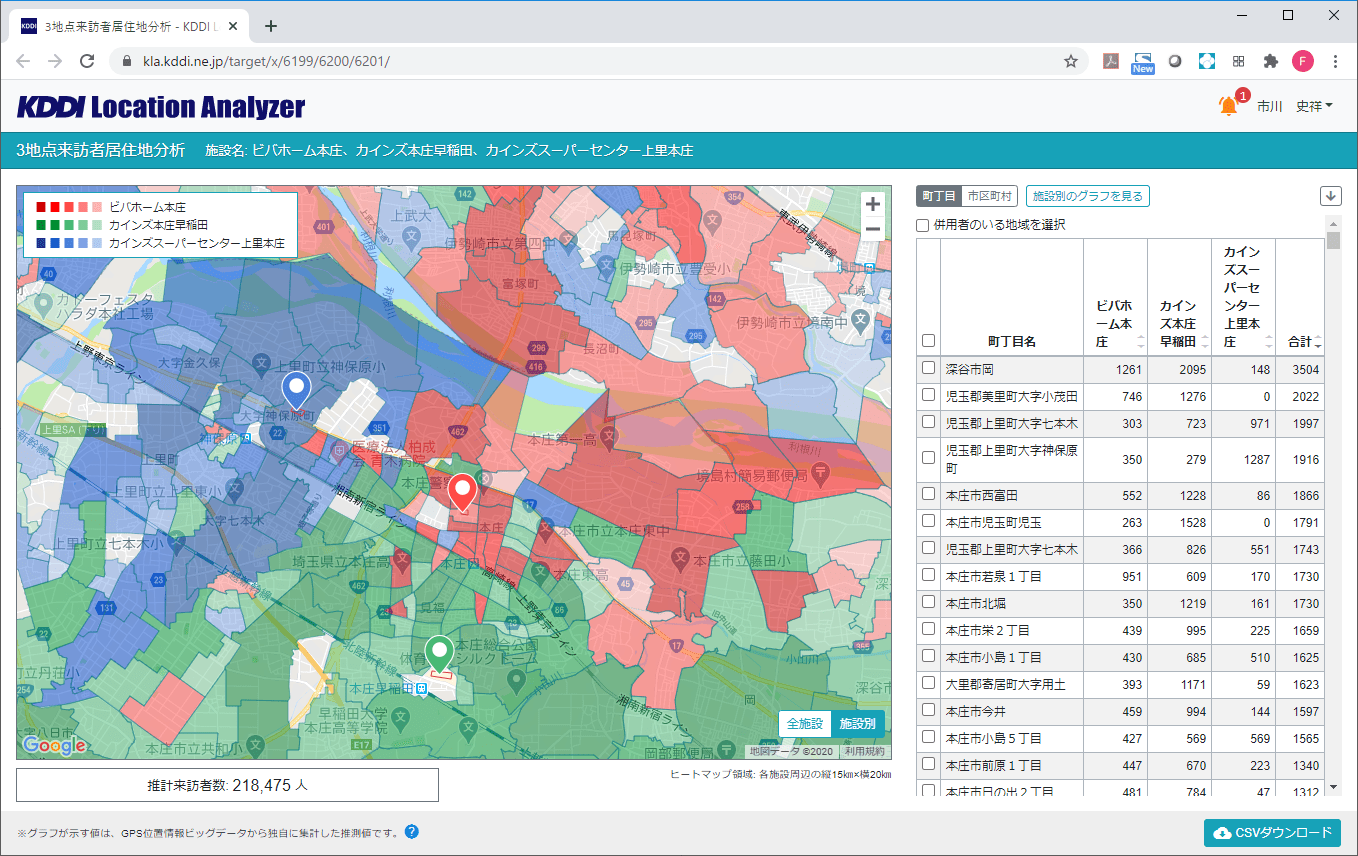Click the 市川 username
Image resolution: width=1358 pixels, height=856 pixels.
point(1269,106)
